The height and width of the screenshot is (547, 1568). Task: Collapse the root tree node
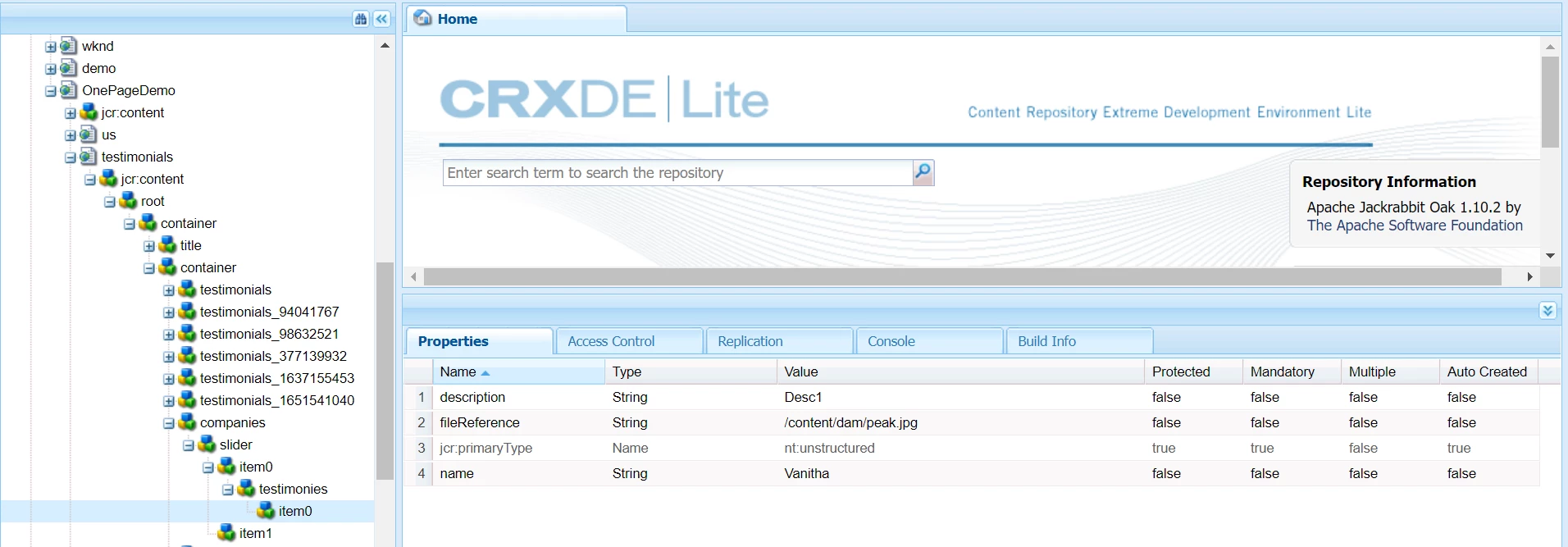(109, 202)
